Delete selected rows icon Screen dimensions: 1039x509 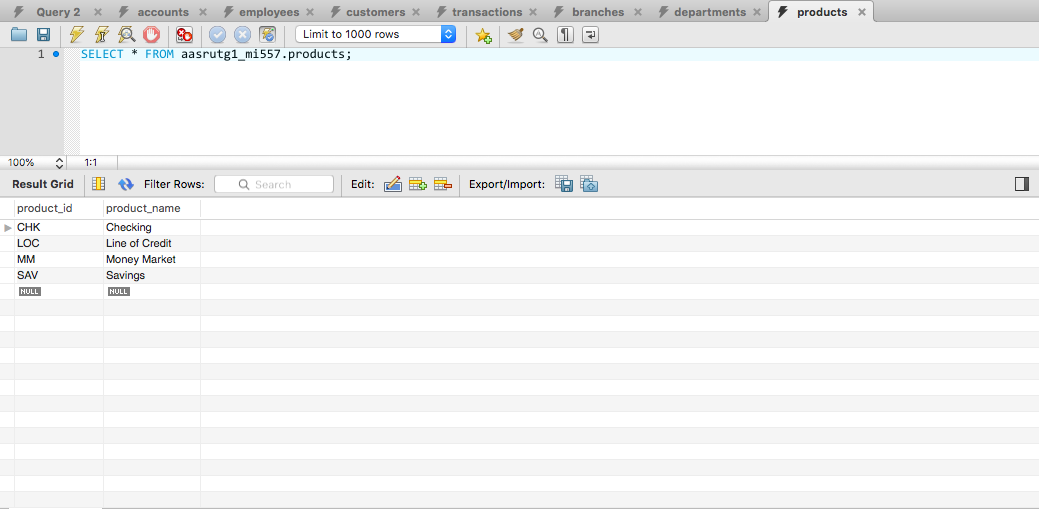click(x=443, y=184)
